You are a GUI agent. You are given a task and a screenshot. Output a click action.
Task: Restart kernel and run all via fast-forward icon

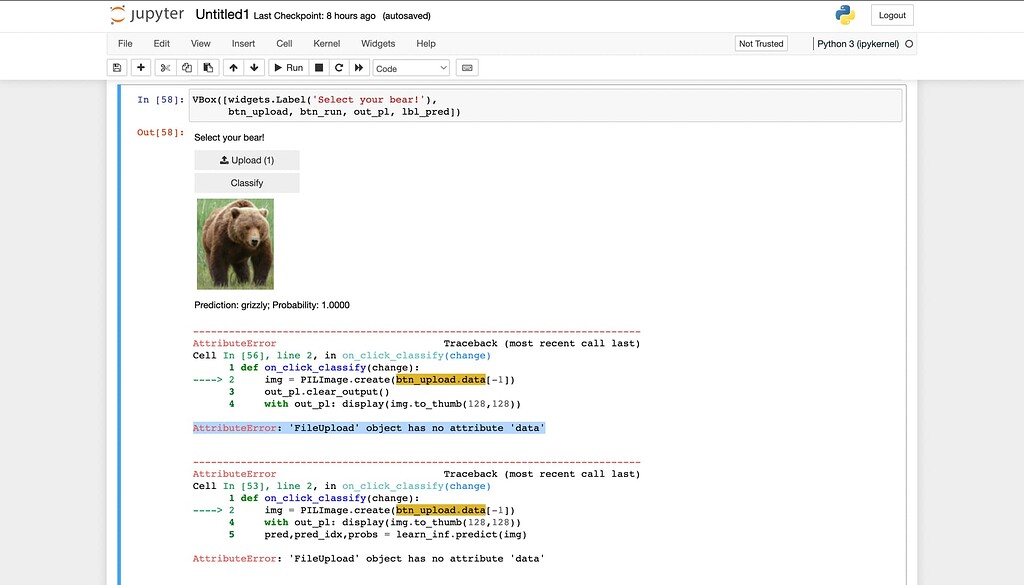(357, 67)
